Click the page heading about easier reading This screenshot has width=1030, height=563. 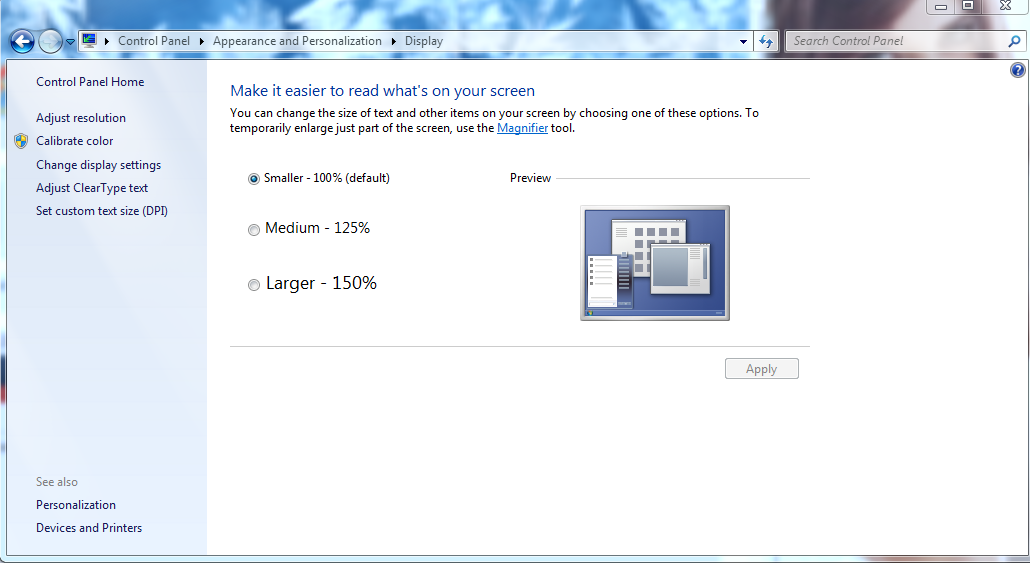point(382,91)
